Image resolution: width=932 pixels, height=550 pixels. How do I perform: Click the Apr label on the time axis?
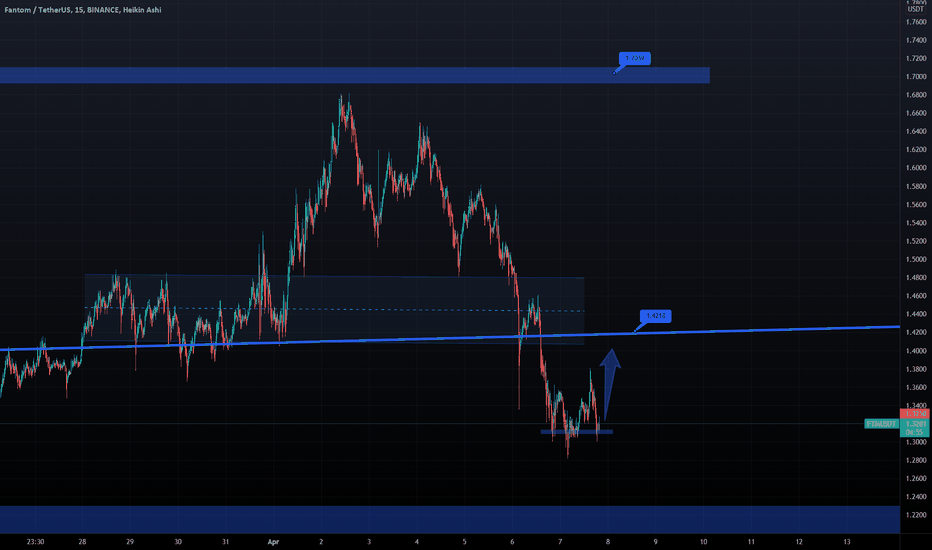[x=273, y=542]
